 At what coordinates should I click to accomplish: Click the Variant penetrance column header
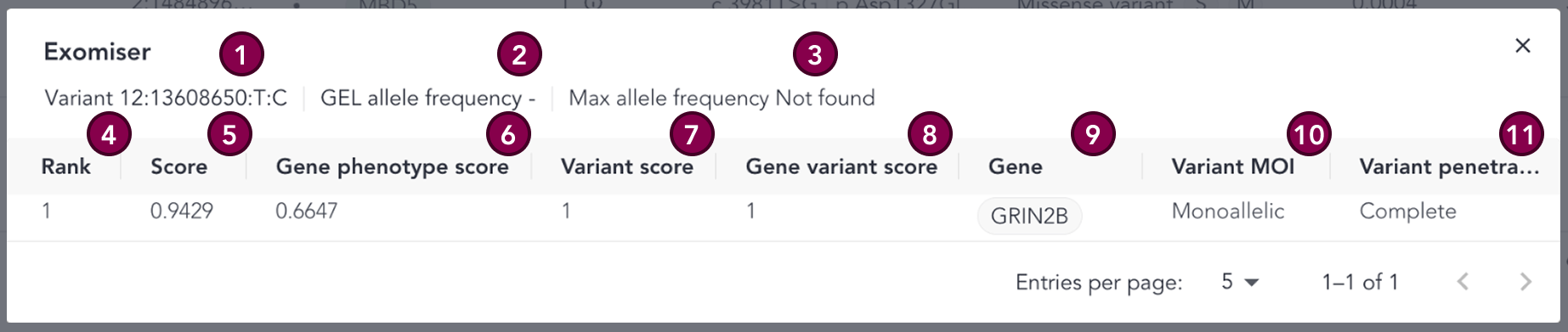click(x=1449, y=166)
